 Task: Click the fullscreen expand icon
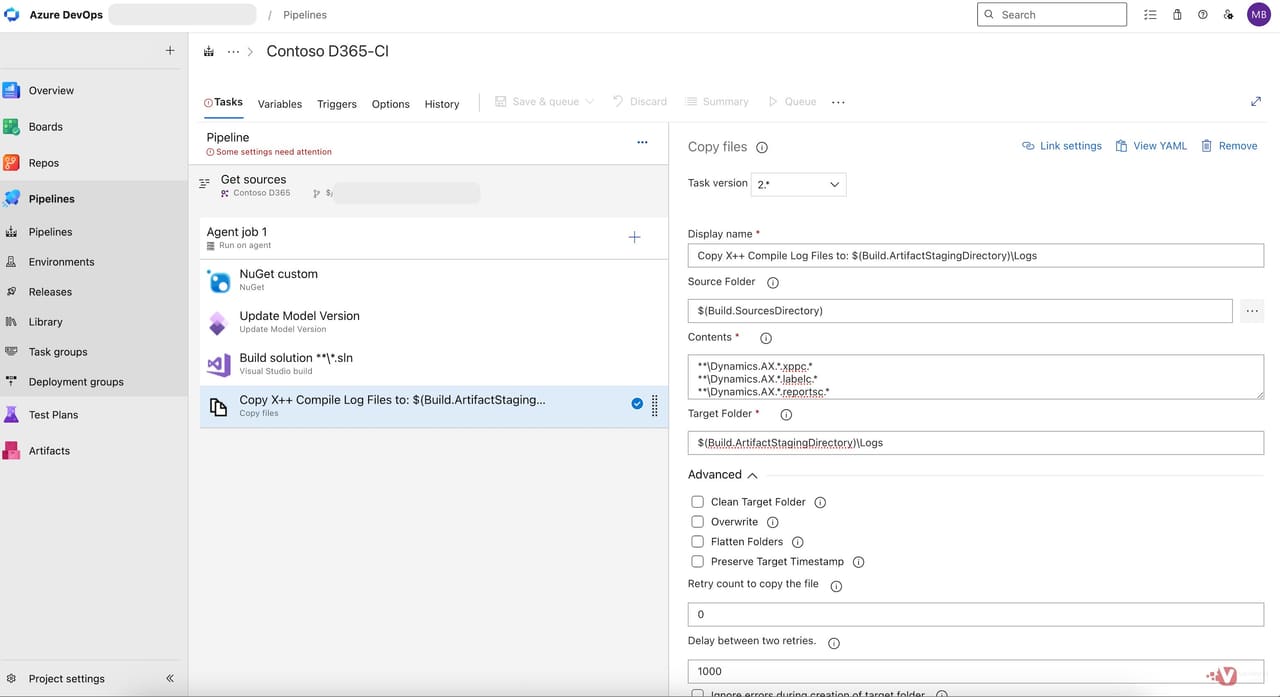[1256, 102]
